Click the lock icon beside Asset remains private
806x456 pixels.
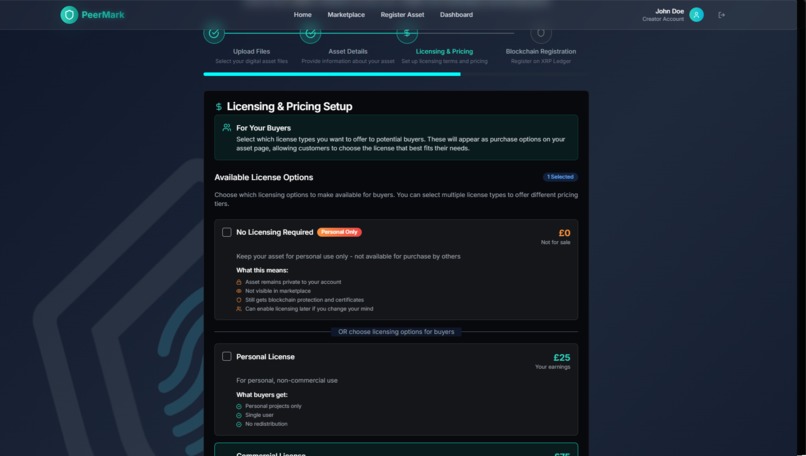239,282
